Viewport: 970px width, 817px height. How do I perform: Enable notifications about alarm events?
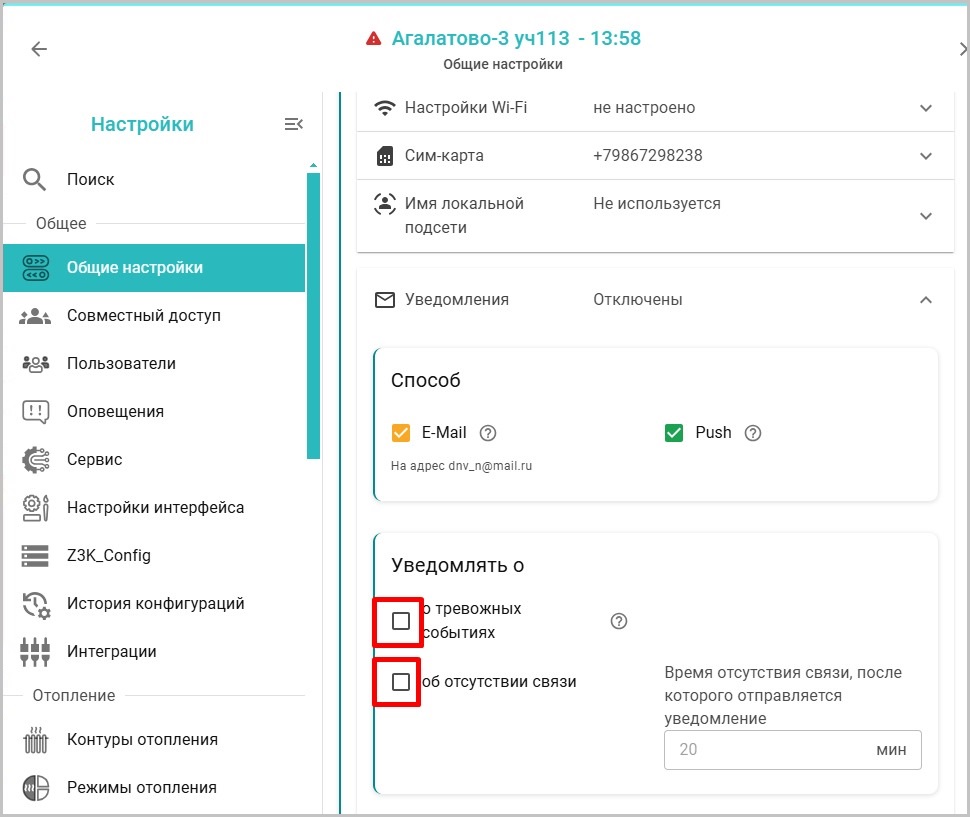(401, 621)
